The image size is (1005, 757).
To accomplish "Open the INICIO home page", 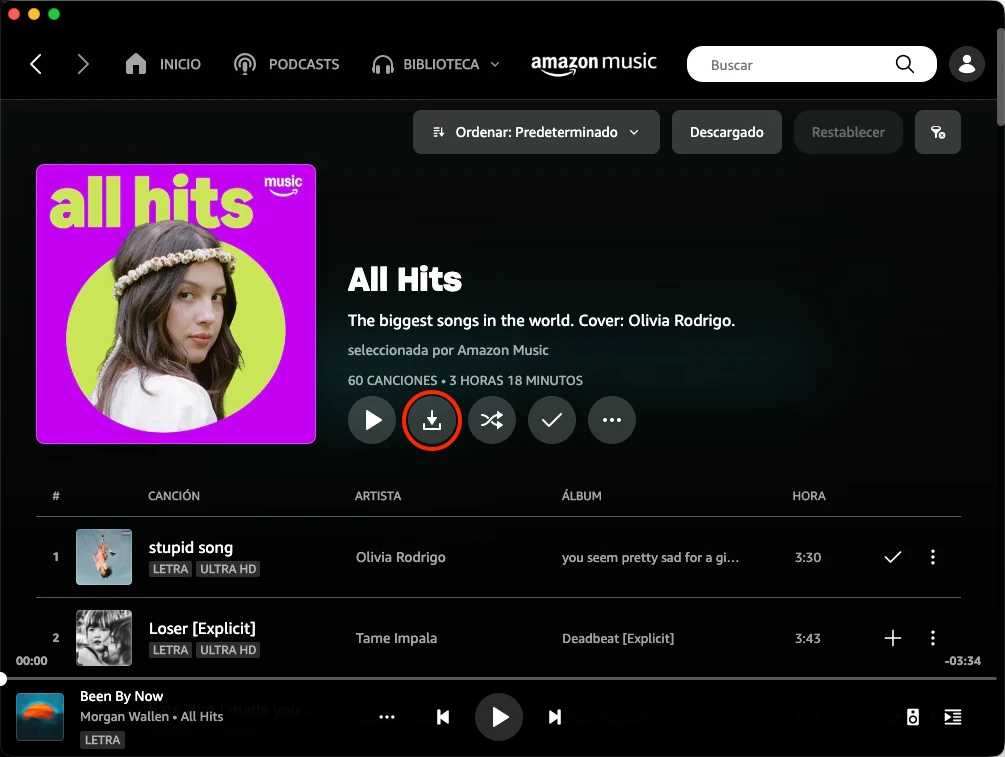I will tap(163, 64).
